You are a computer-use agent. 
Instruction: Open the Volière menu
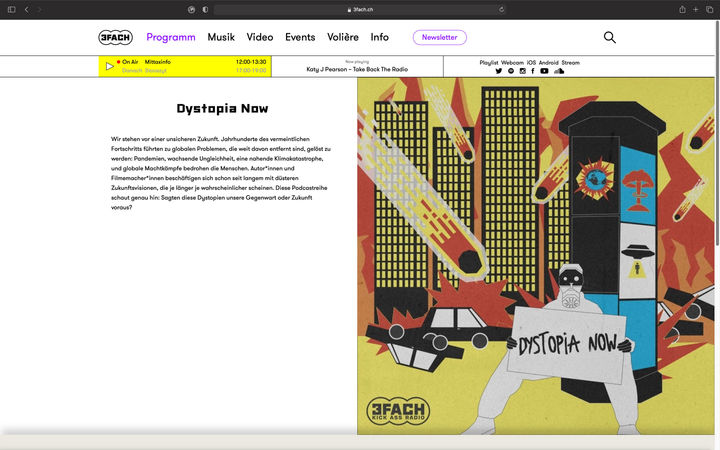[x=343, y=37]
